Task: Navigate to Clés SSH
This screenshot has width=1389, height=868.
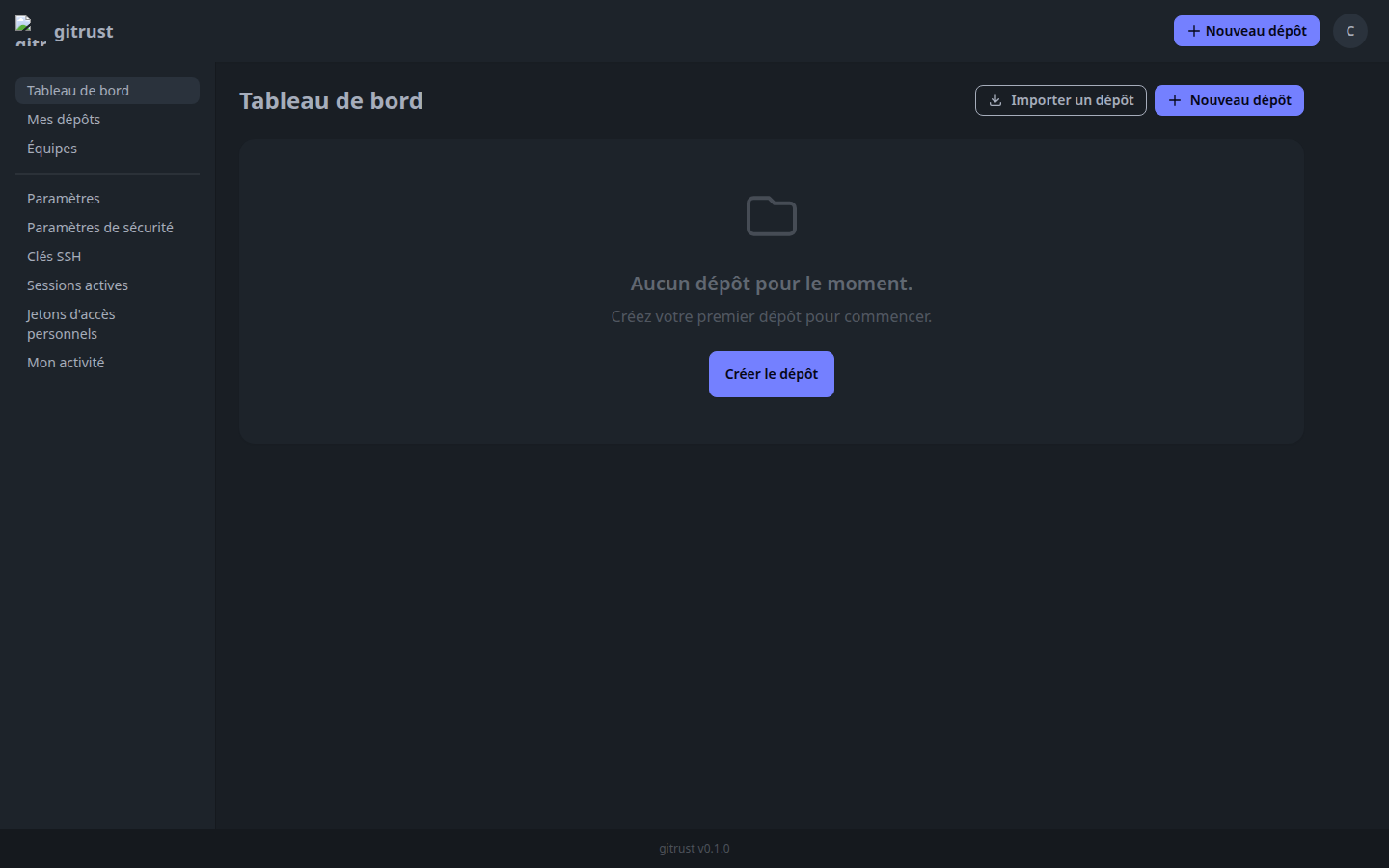Action: coord(54,257)
